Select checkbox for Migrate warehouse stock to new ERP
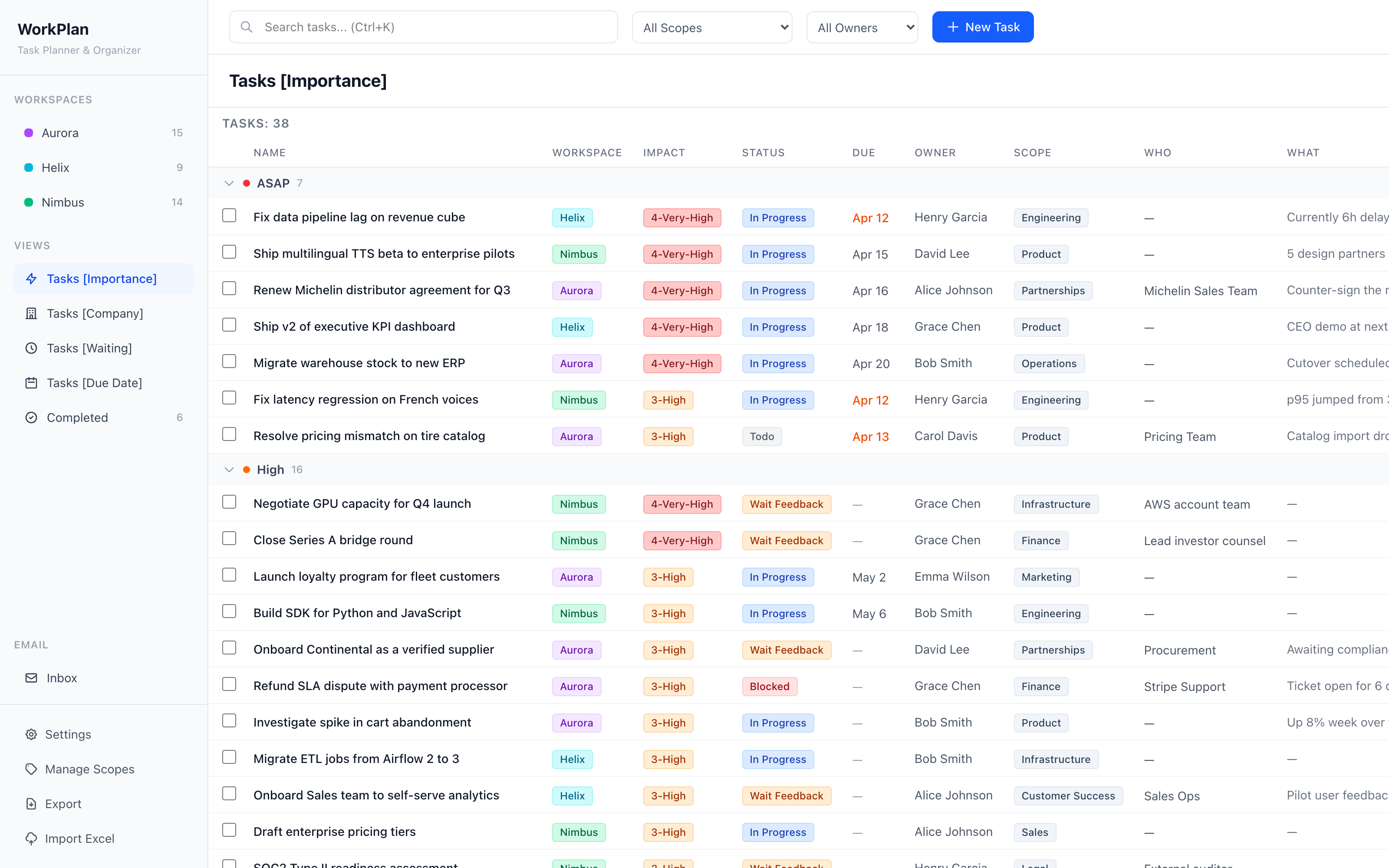 229,362
